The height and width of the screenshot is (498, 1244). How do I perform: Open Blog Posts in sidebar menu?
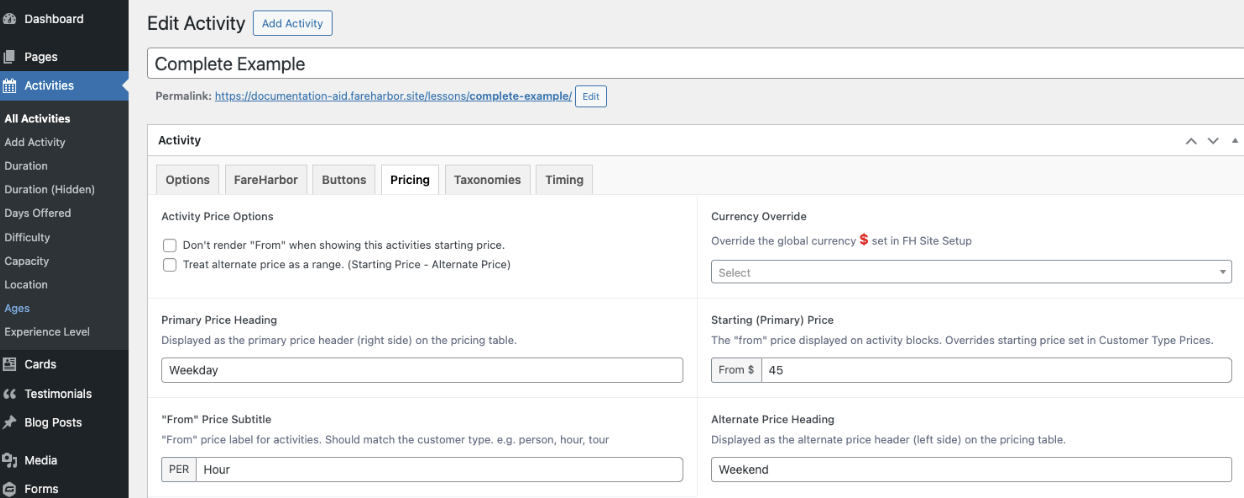click(x=53, y=423)
